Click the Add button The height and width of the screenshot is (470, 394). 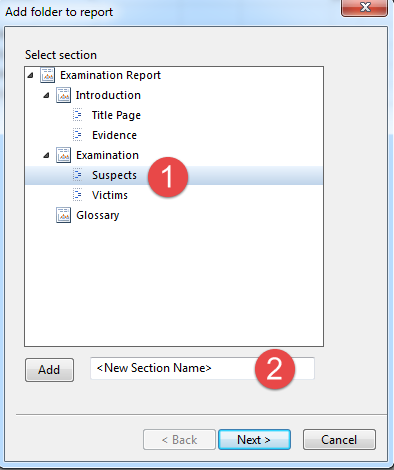pos(49,370)
